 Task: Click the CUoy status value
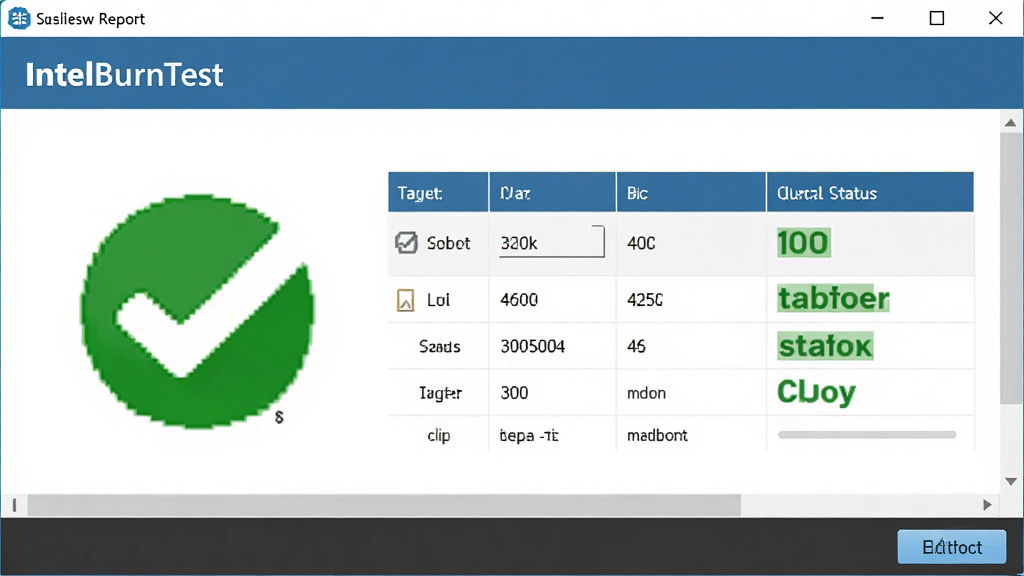pos(816,392)
